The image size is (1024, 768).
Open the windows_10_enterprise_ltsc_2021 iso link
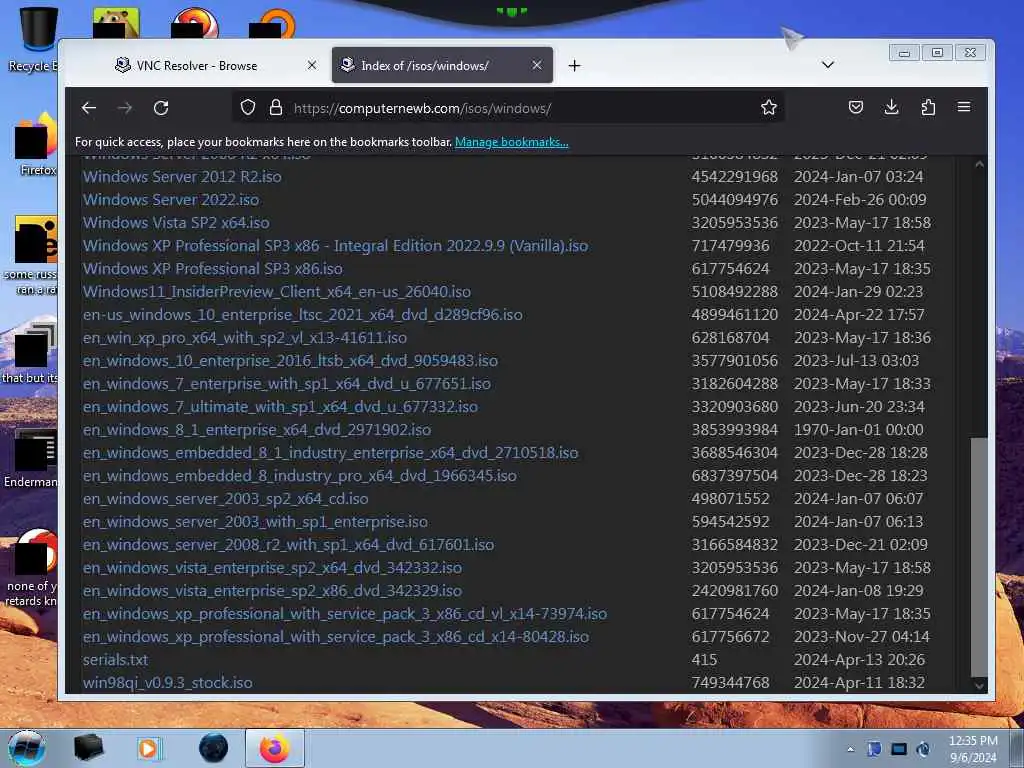click(302, 314)
